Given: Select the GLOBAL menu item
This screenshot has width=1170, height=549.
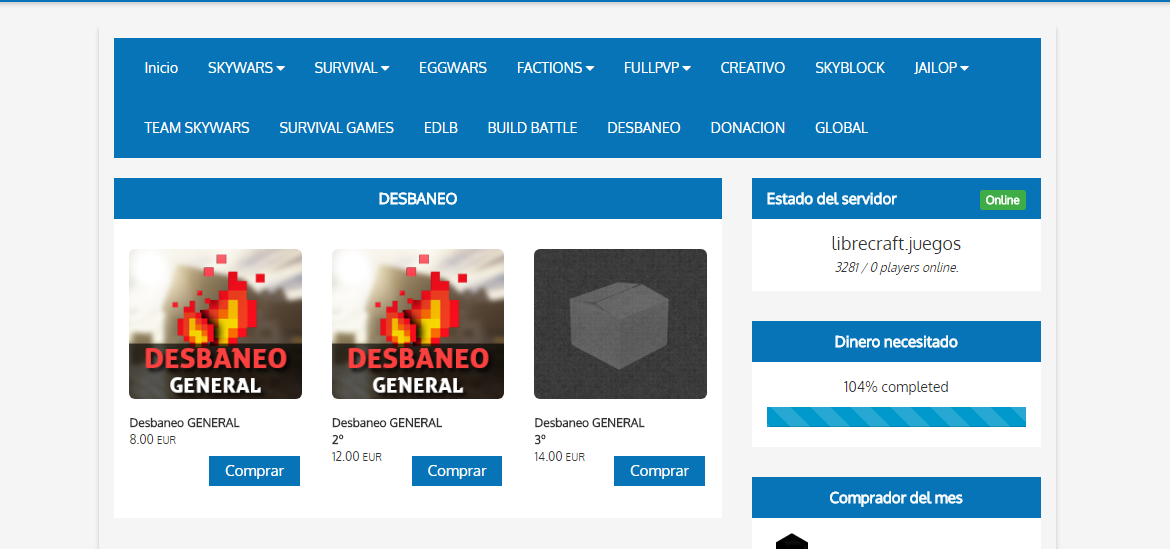Looking at the screenshot, I should 842,128.
